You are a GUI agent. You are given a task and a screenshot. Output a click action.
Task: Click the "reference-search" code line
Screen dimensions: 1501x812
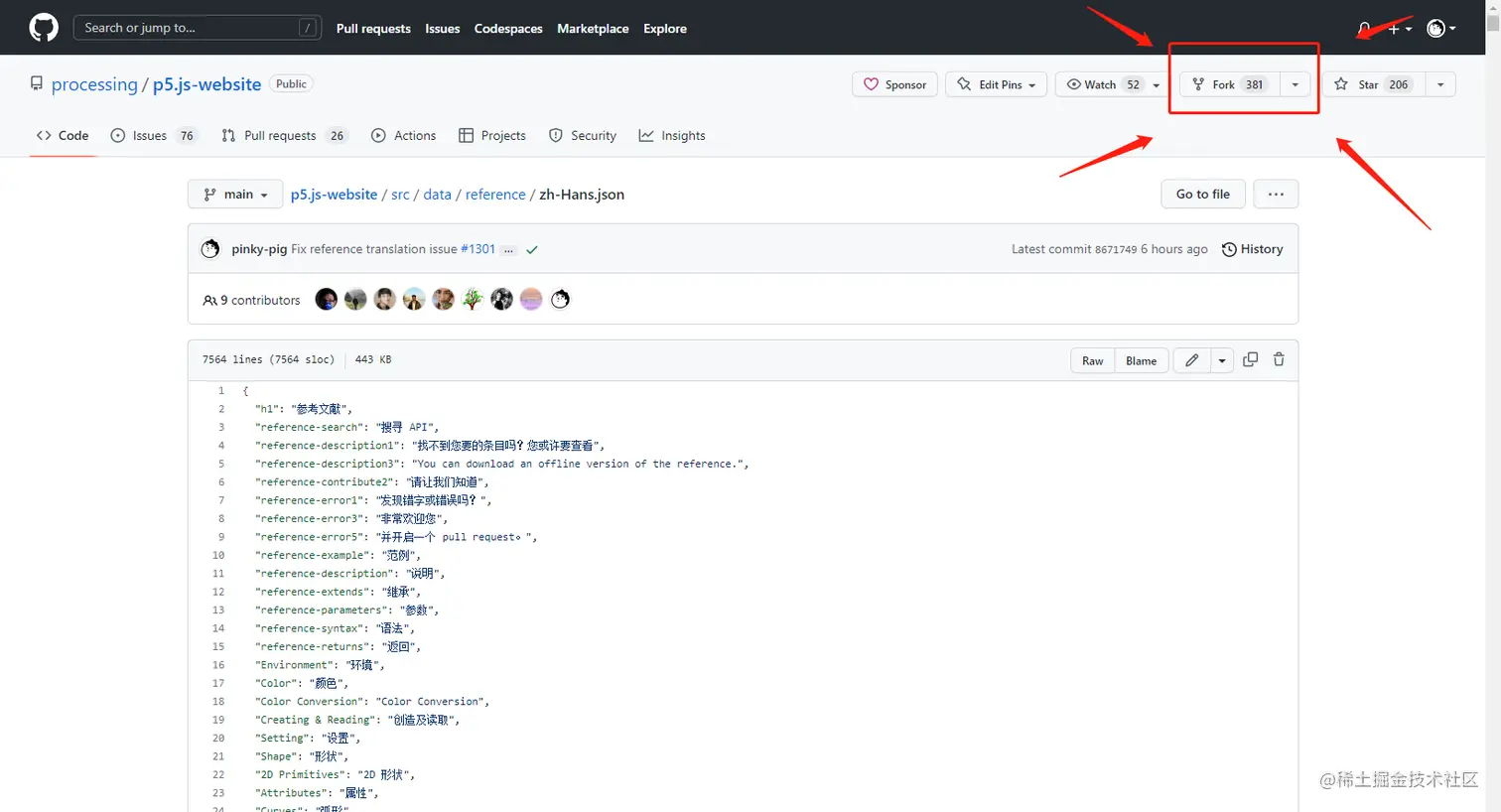click(x=346, y=428)
